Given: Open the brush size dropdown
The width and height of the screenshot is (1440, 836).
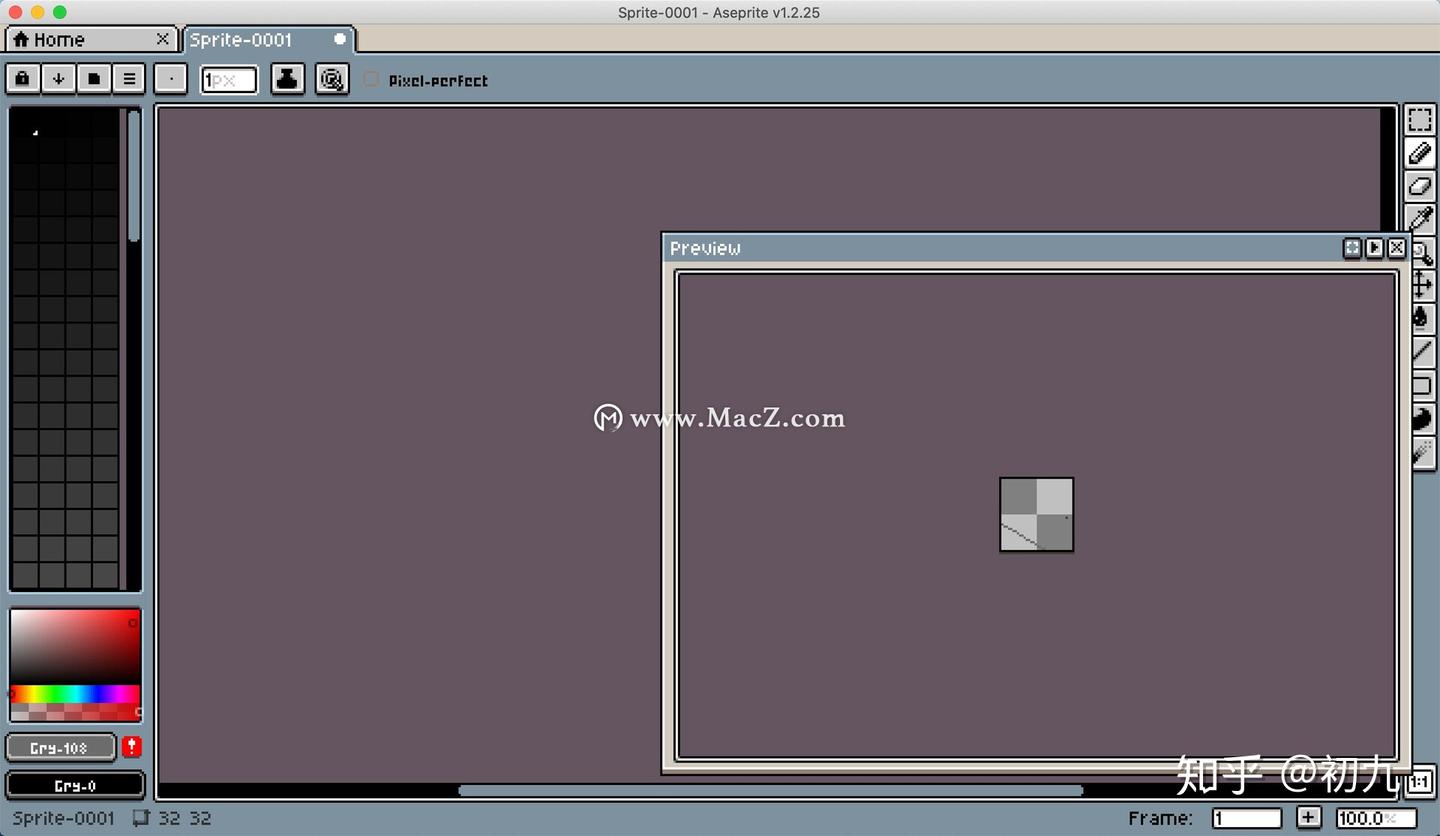Looking at the screenshot, I should pos(228,79).
